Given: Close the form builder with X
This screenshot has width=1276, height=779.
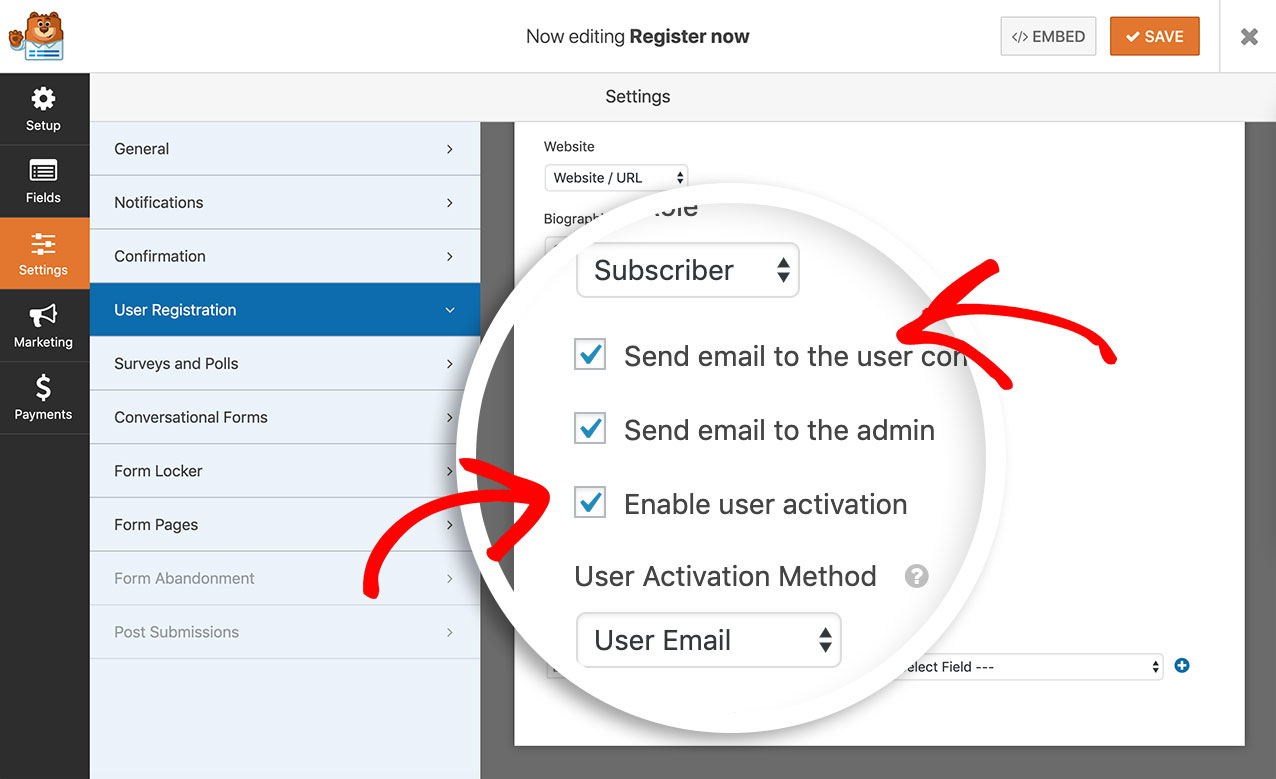Looking at the screenshot, I should click(x=1249, y=36).
